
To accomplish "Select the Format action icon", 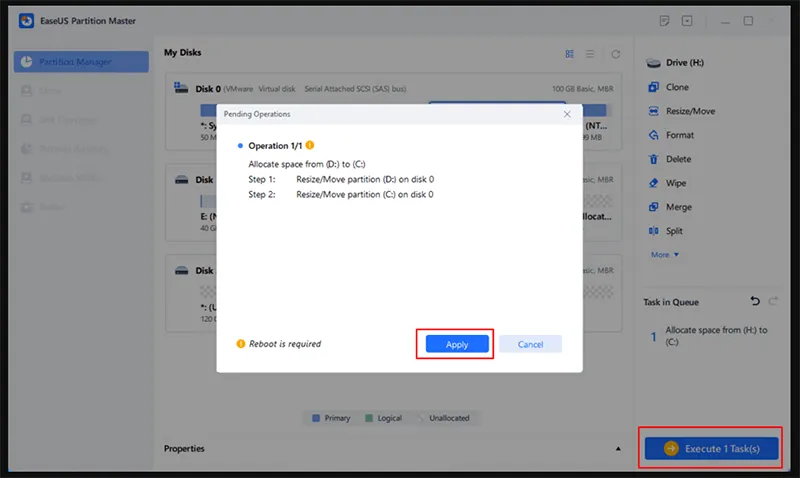I will (653, 135).
